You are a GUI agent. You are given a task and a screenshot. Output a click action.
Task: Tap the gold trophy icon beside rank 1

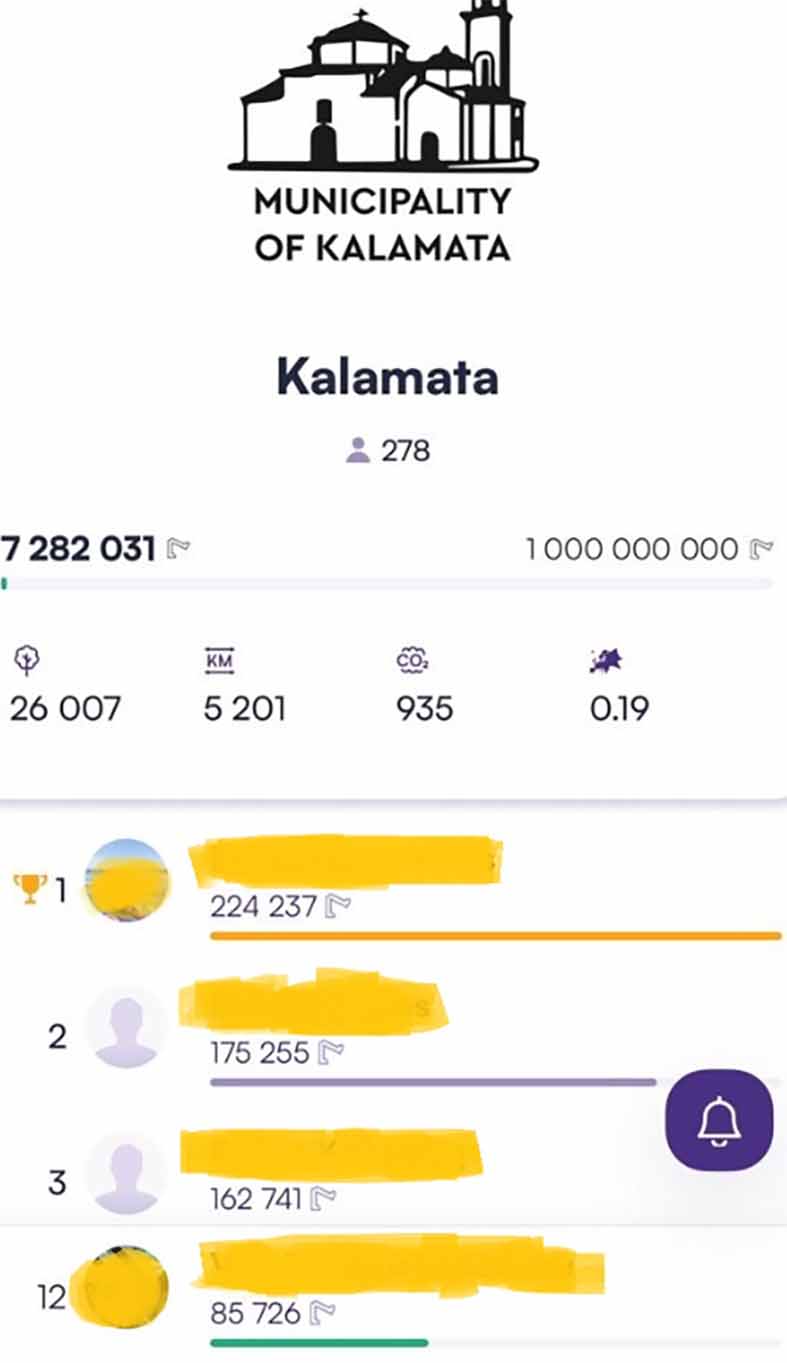click(30, 888)
